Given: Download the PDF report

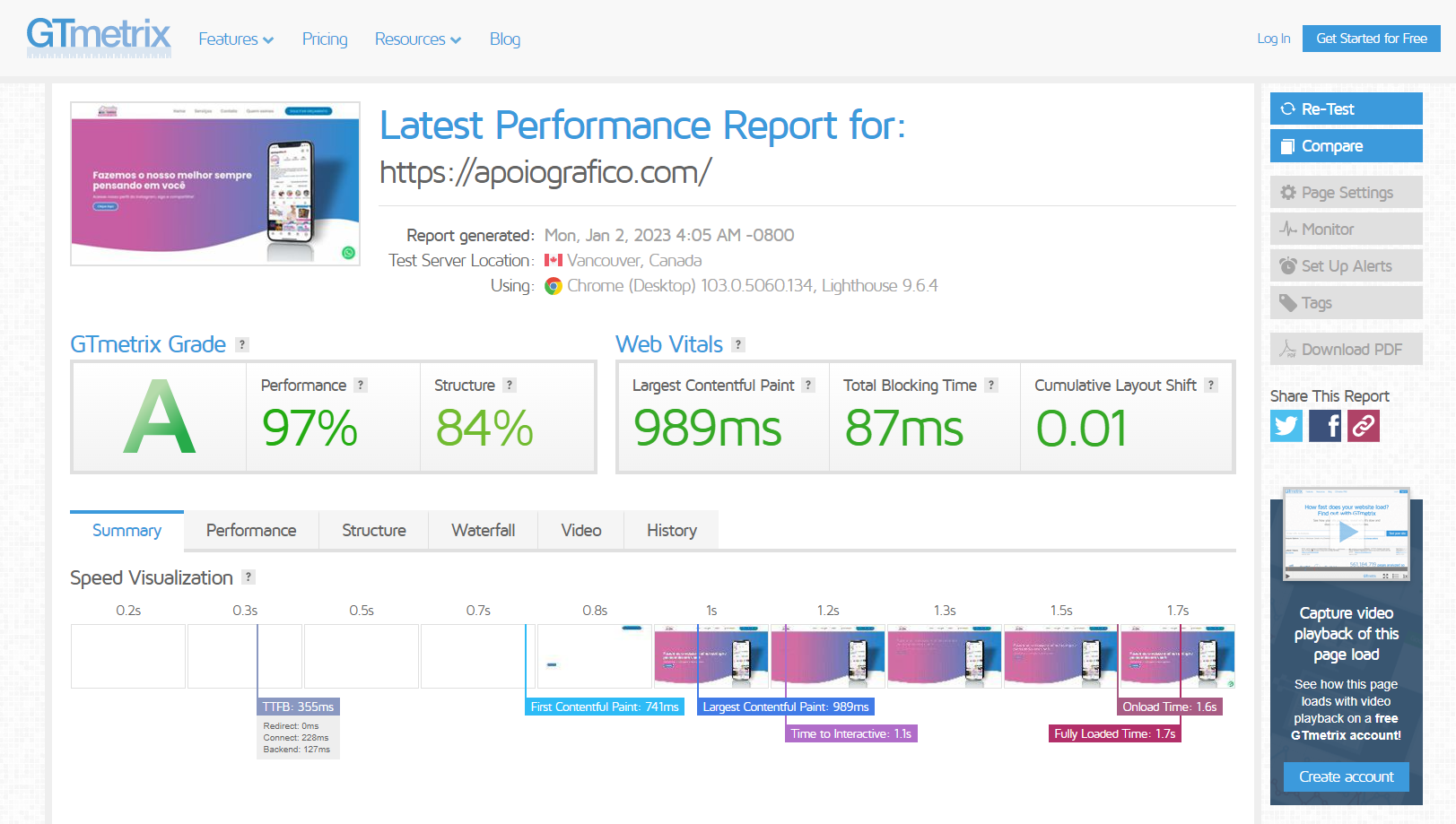Looking at the screenshot, I should [x=1347, y=349].
